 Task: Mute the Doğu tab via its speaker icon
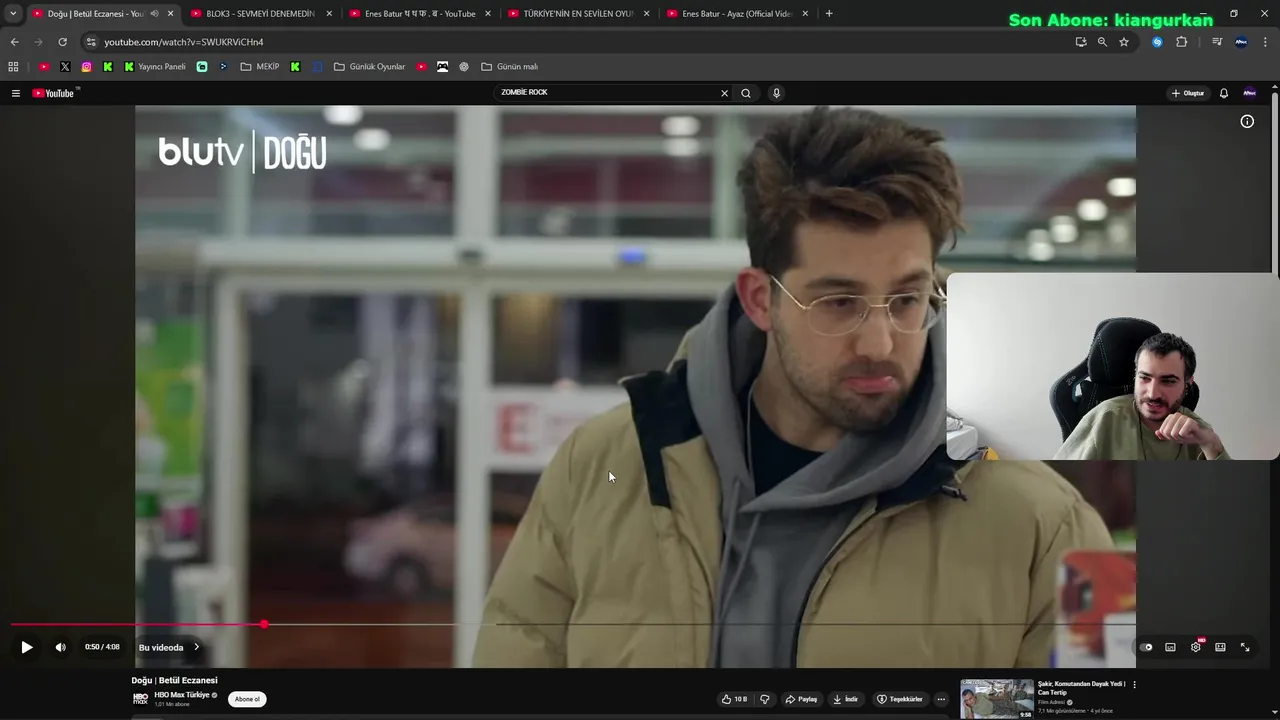[x=154, y=14]
